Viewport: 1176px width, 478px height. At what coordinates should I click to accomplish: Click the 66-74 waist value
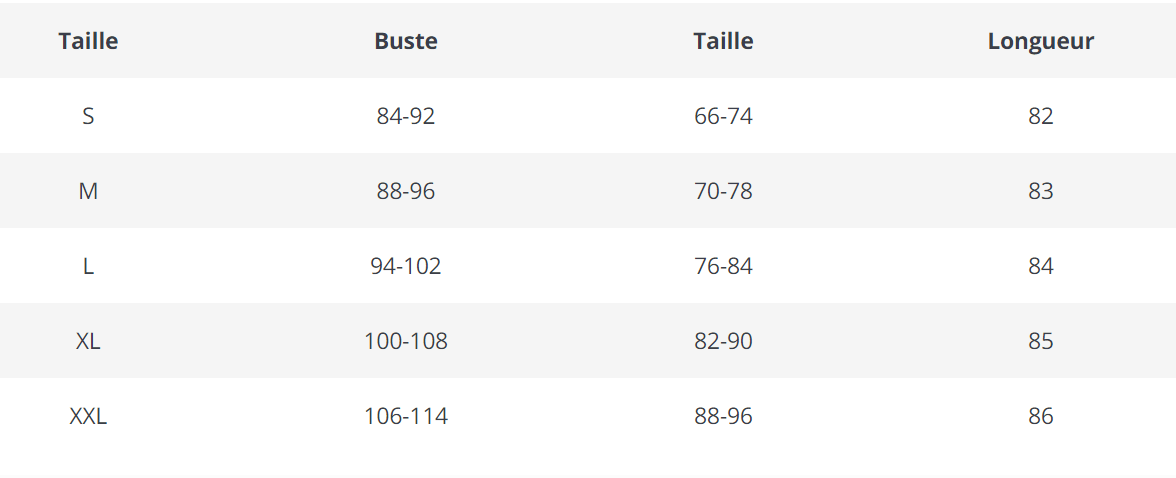click(723, 116)
